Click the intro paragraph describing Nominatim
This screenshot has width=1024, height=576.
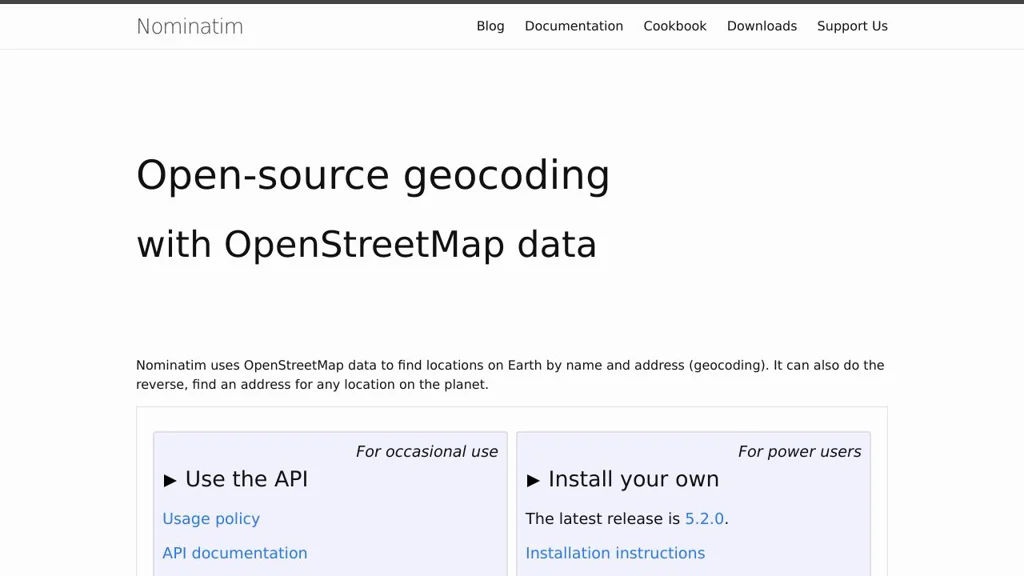click(510, 374)
